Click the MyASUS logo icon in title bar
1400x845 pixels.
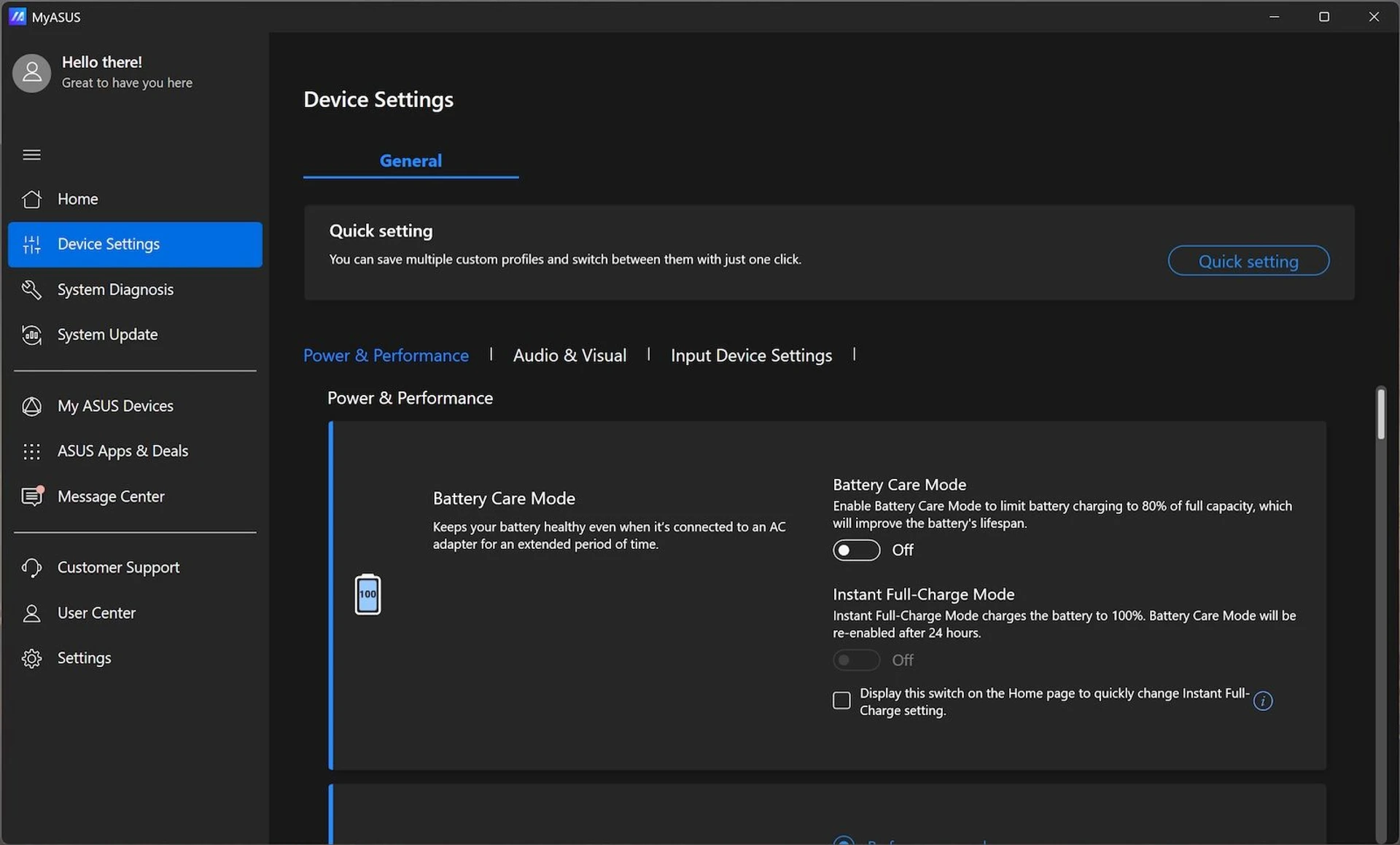point(17,16)
